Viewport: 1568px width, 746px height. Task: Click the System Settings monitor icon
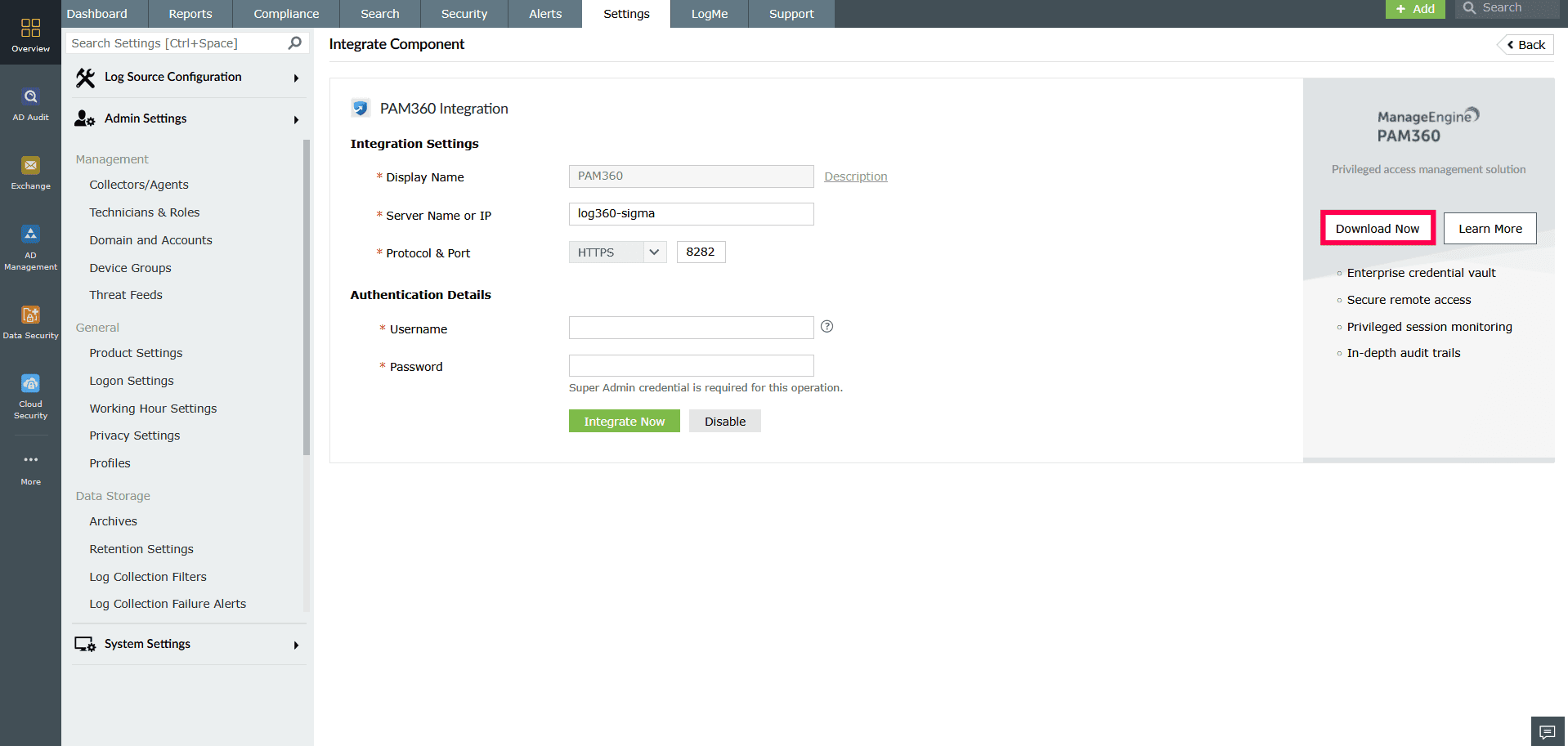pyautogui.click(x=85, y=644)
